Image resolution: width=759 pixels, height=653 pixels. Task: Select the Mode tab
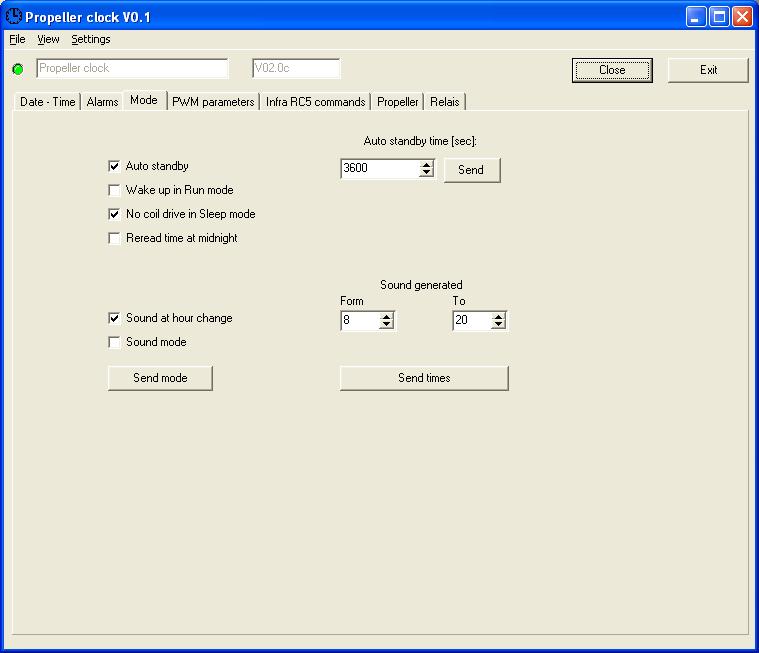tap(144, 100)
